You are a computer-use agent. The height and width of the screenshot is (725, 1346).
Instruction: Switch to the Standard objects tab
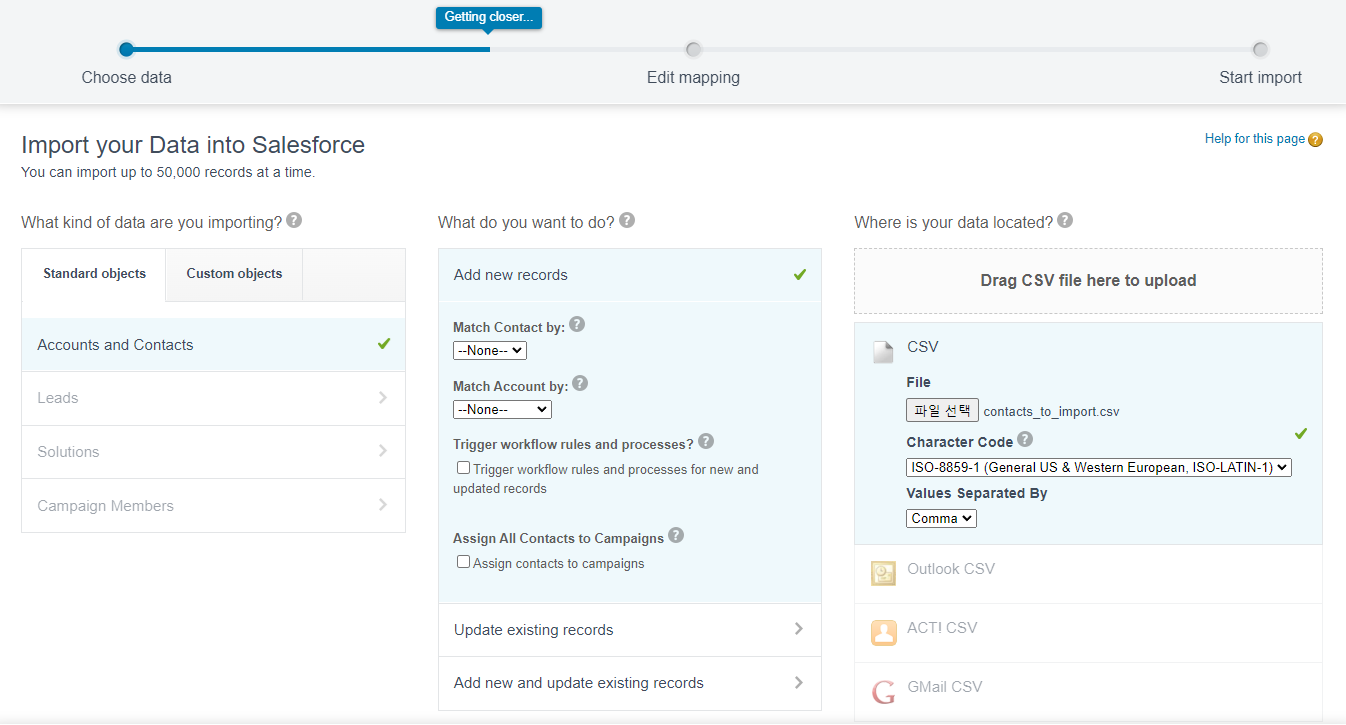click(x=94, y=274)
